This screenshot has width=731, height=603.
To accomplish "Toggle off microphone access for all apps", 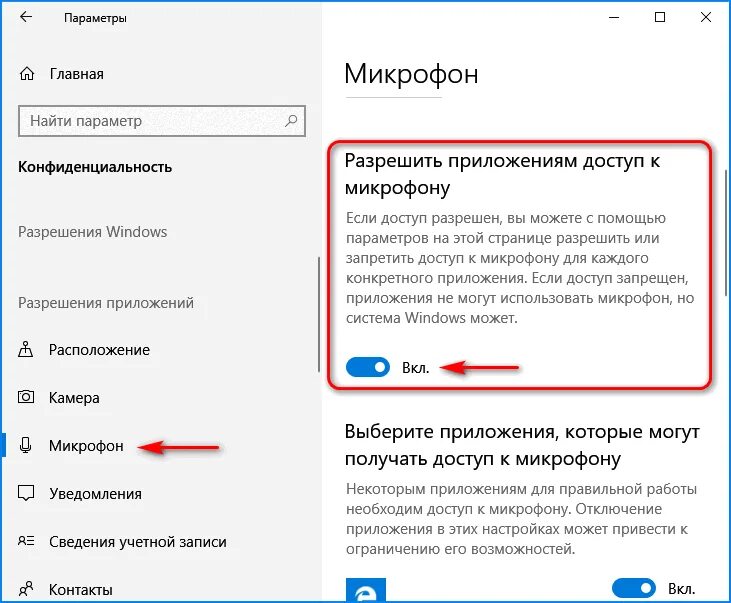I will 367,367.
